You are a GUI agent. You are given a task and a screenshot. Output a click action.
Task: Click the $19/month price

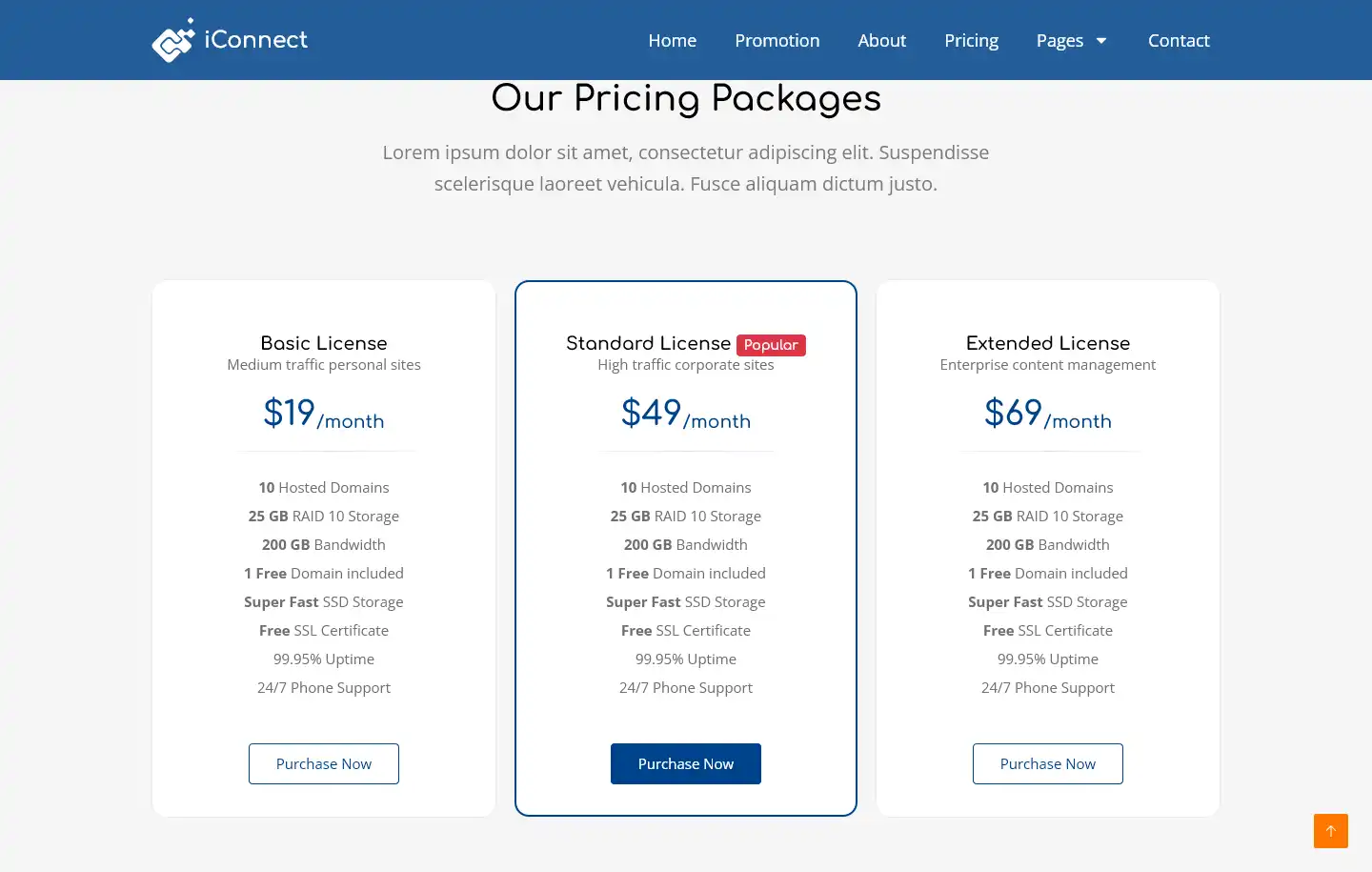(324, 414)
